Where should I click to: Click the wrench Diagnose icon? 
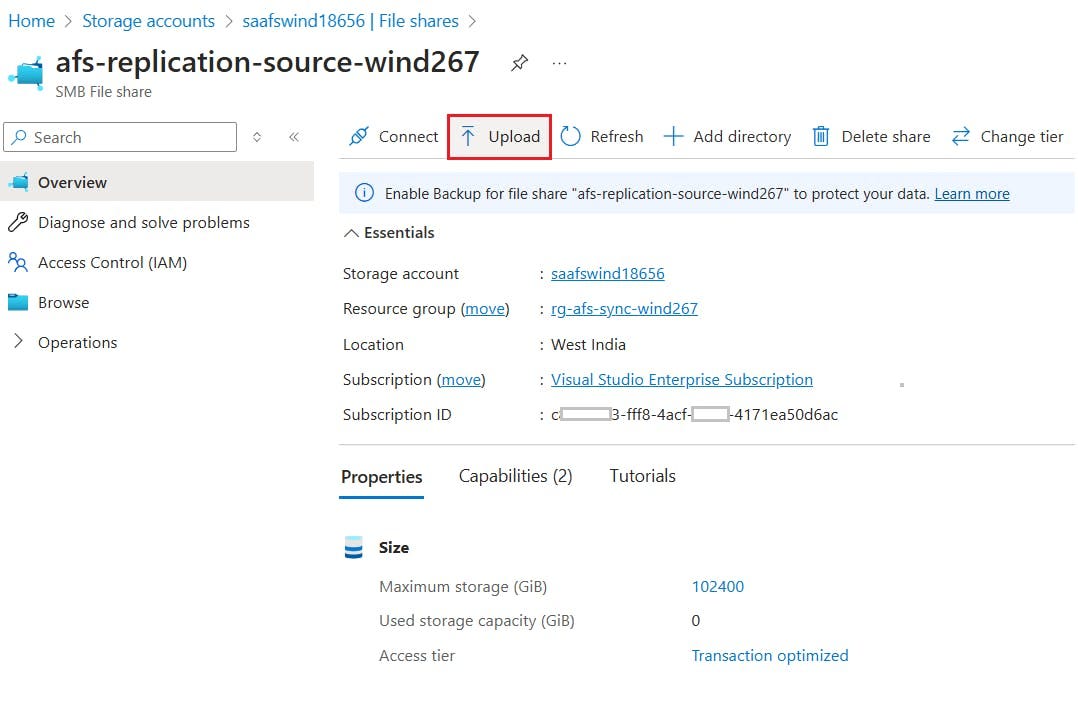click(18, 222)
